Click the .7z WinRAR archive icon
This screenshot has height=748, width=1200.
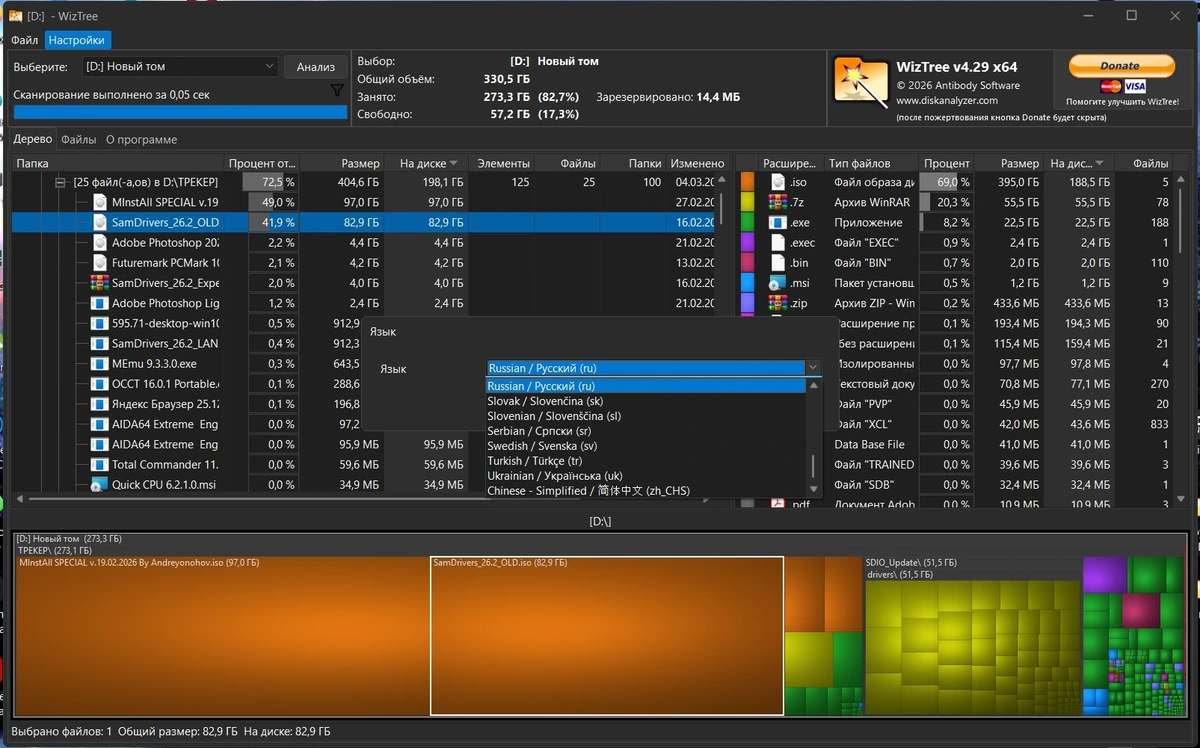[x=778, y=202]
